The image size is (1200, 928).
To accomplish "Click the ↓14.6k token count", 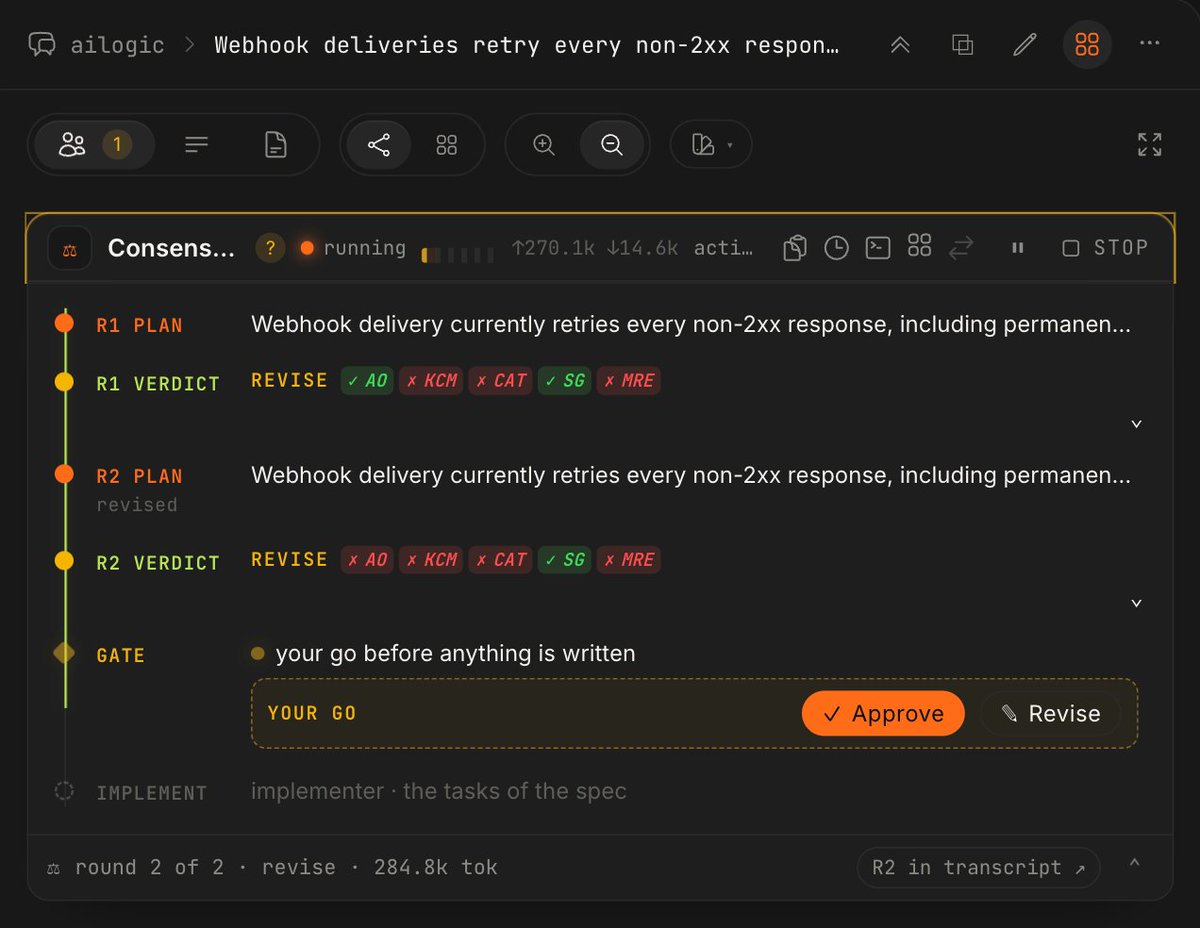I will coord(642,248).
